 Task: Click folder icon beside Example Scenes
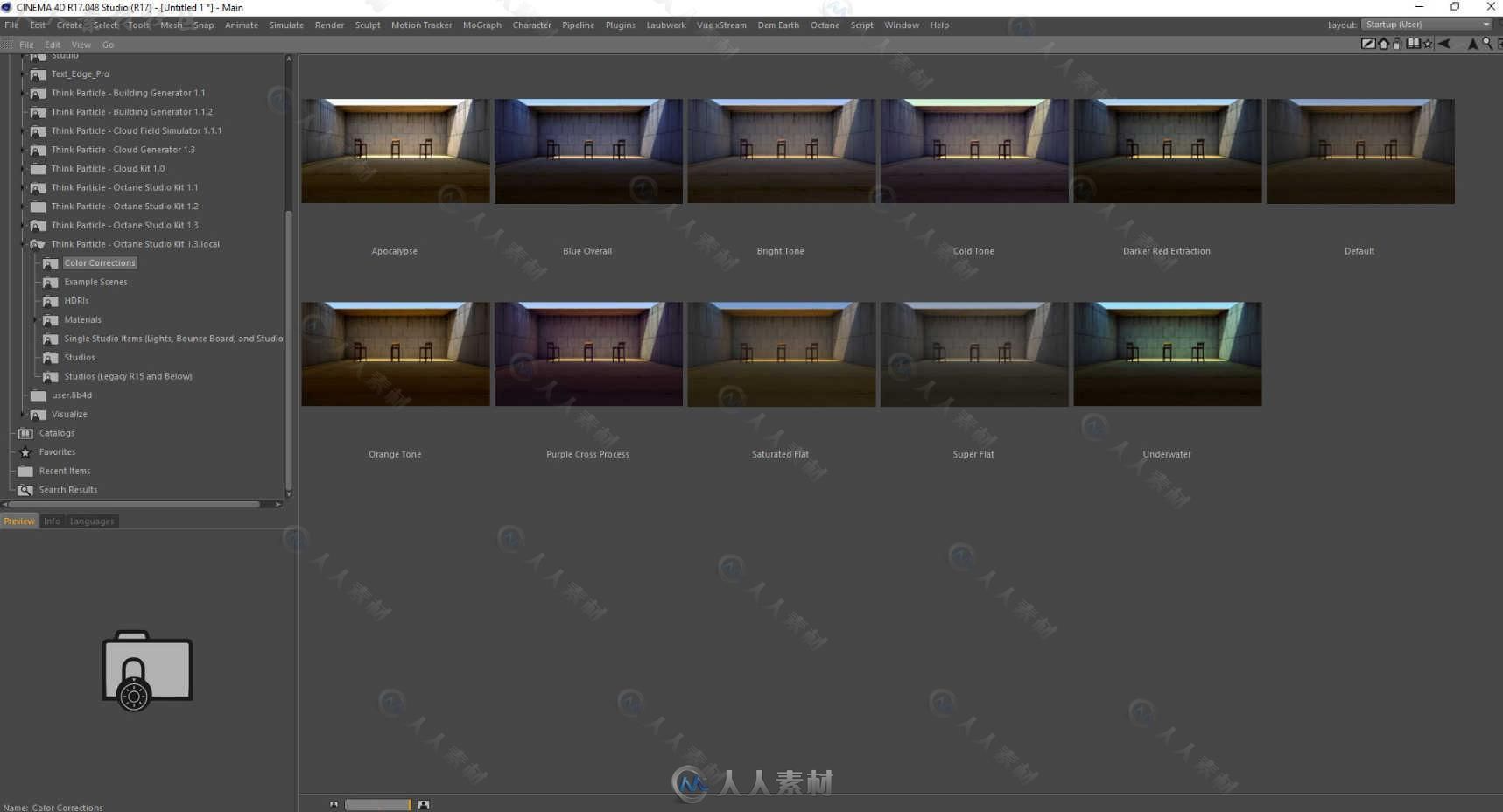coord(51,283)
